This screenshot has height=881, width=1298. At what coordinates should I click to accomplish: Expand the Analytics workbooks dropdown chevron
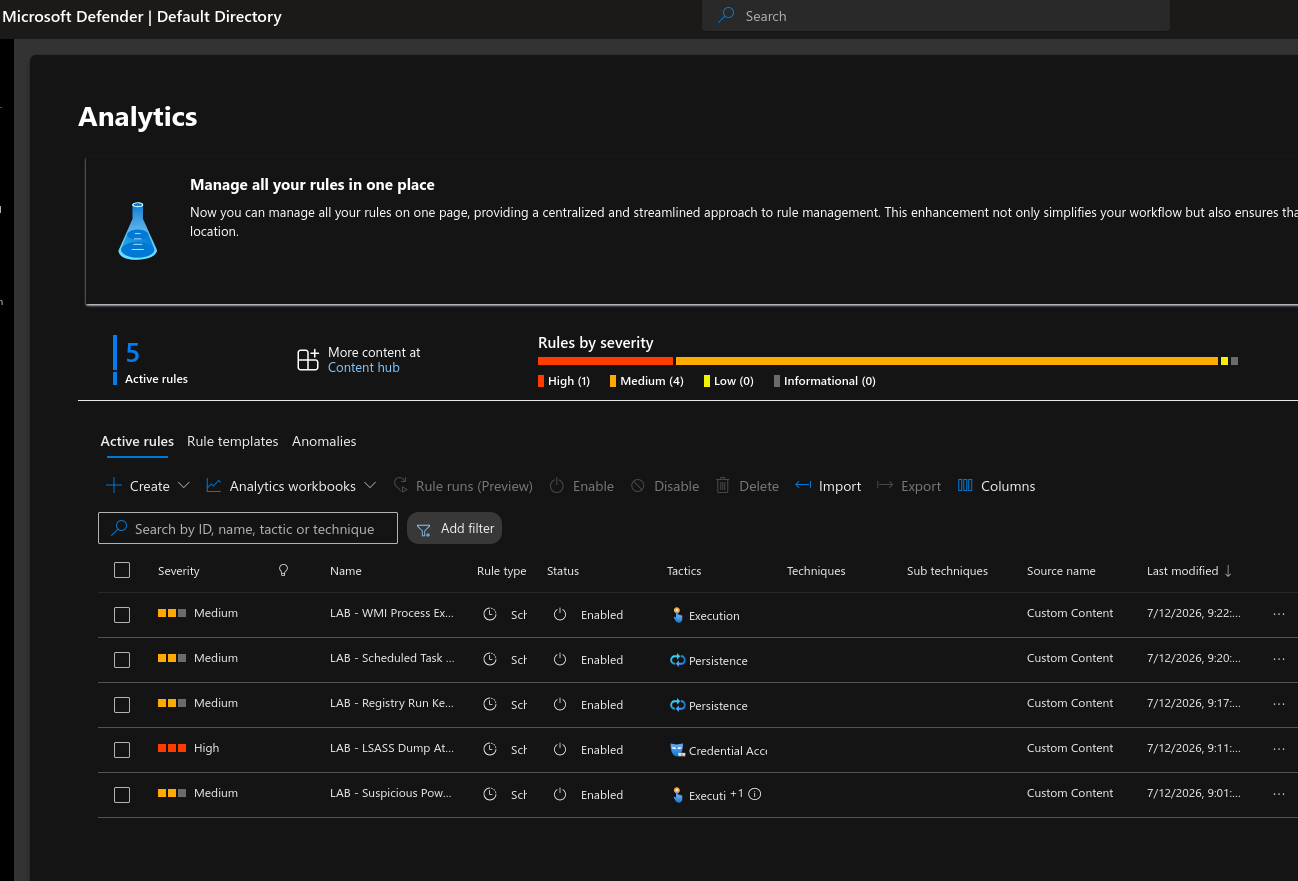point(370,485)
